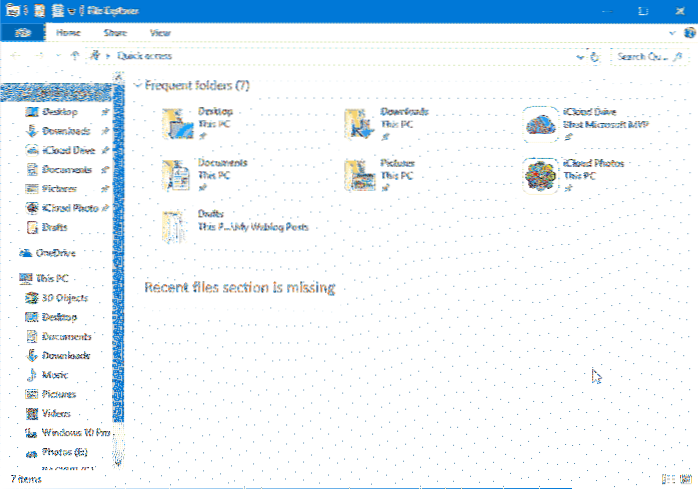Image resolution: width=698 pixels, height=489 pixels.
Task: Select Music in the navigation pane
Action: tap(55, 374)
